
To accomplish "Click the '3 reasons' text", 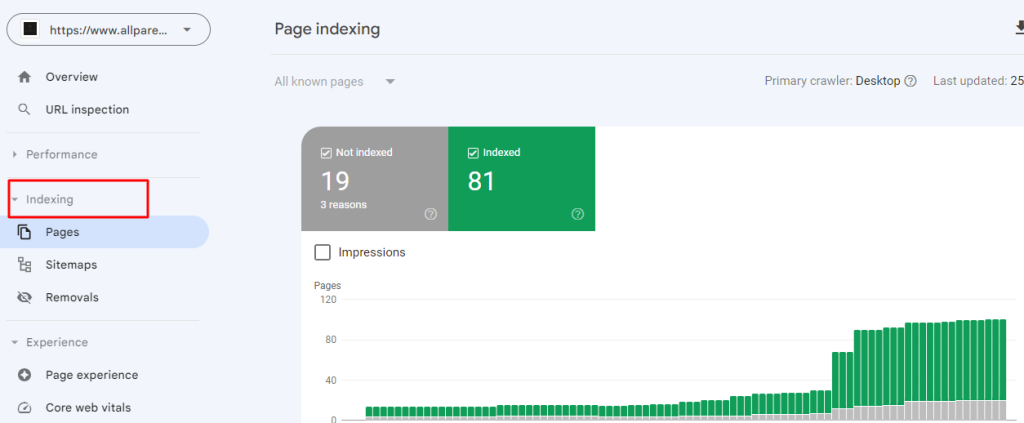I will click(344, 204).
